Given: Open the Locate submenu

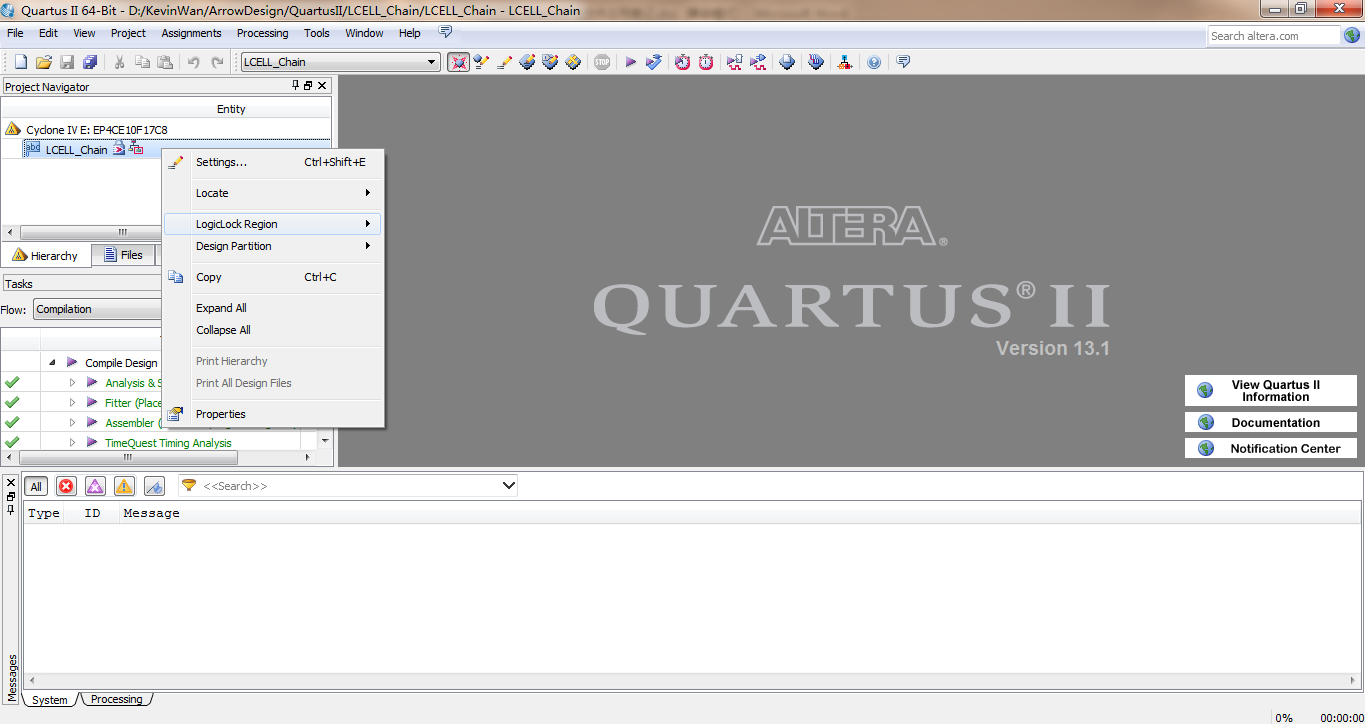Looking at the screenshot, I should pos(273,193).
